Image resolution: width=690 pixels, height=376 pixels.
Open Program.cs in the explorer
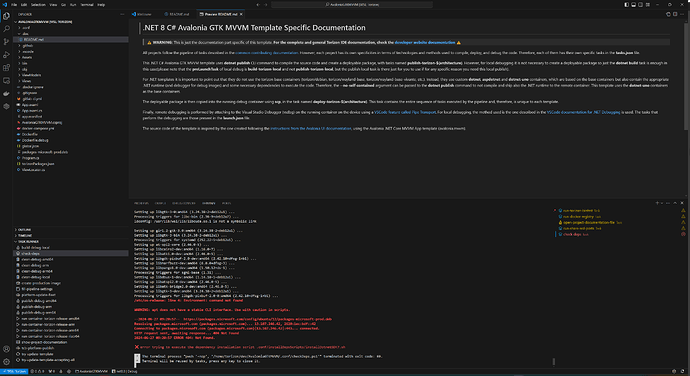pos(30,158)
